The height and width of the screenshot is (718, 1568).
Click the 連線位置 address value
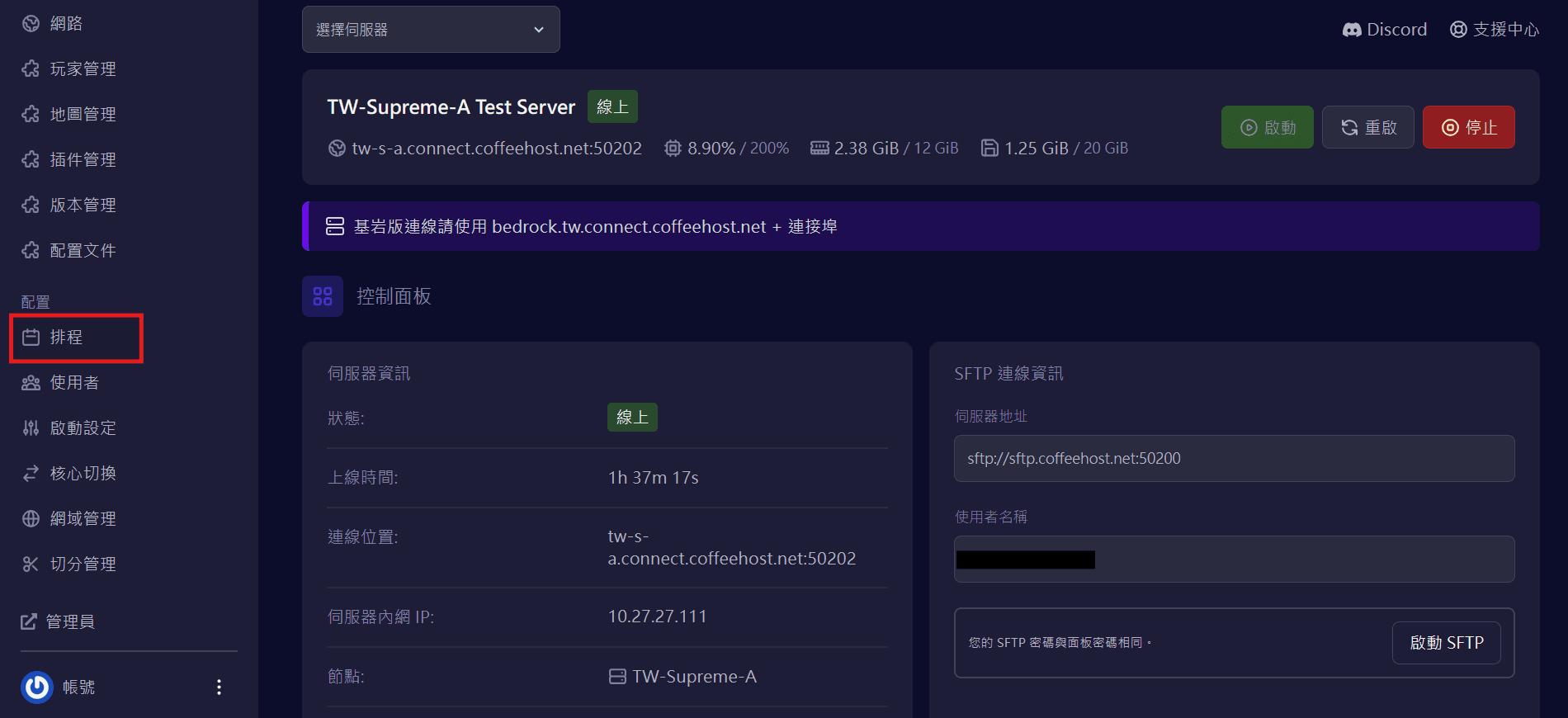click(732, 548)
